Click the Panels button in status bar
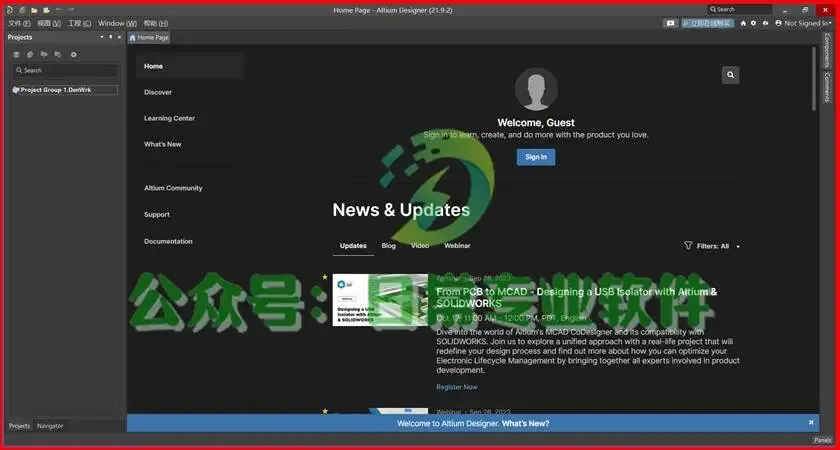This screenshot has width=840, height=450. (x=823, y=440)
